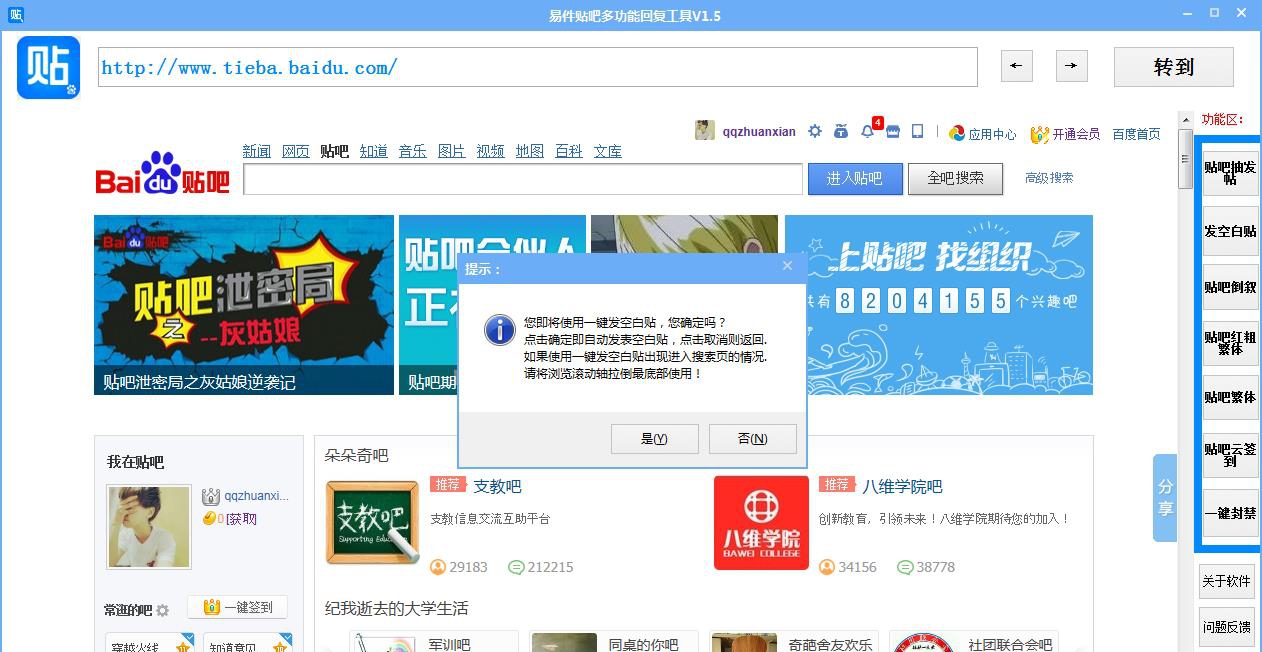
Task: Open the 支教吧 title link
Action: coord(497,486)
